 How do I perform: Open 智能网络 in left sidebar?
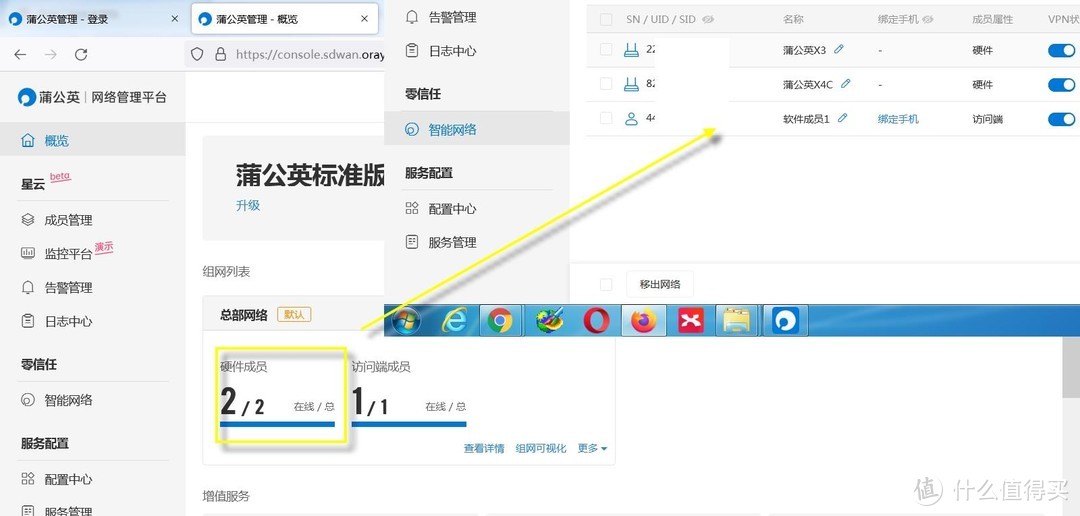click(x=68, y=400)
